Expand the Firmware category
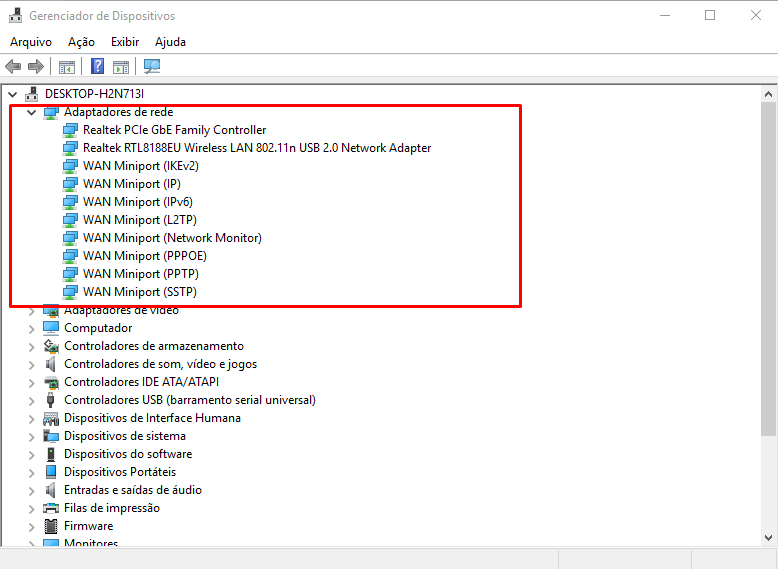The image size is (778, 569). pos(32,526)
